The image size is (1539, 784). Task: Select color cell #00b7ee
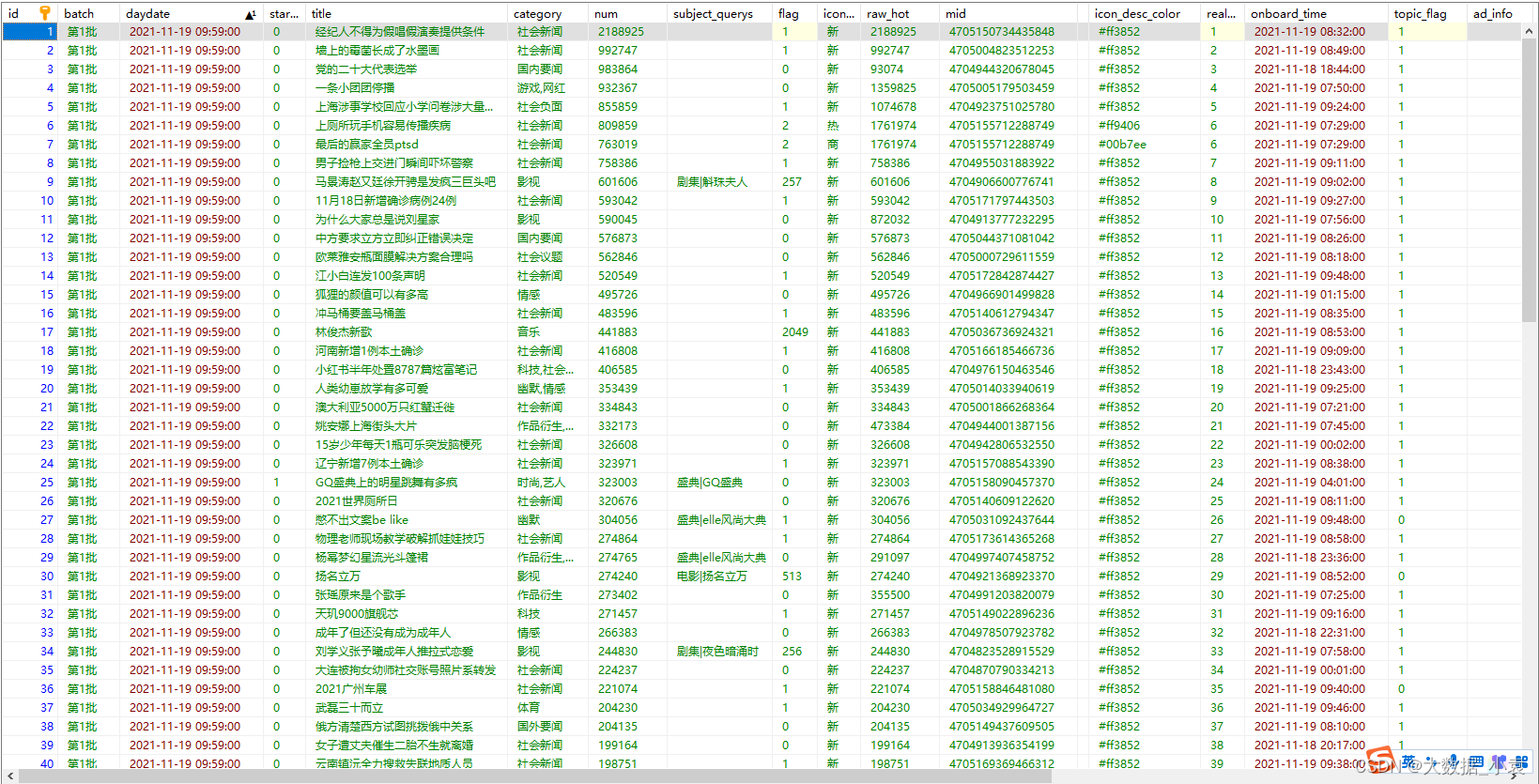click(x=1122, y=145)
